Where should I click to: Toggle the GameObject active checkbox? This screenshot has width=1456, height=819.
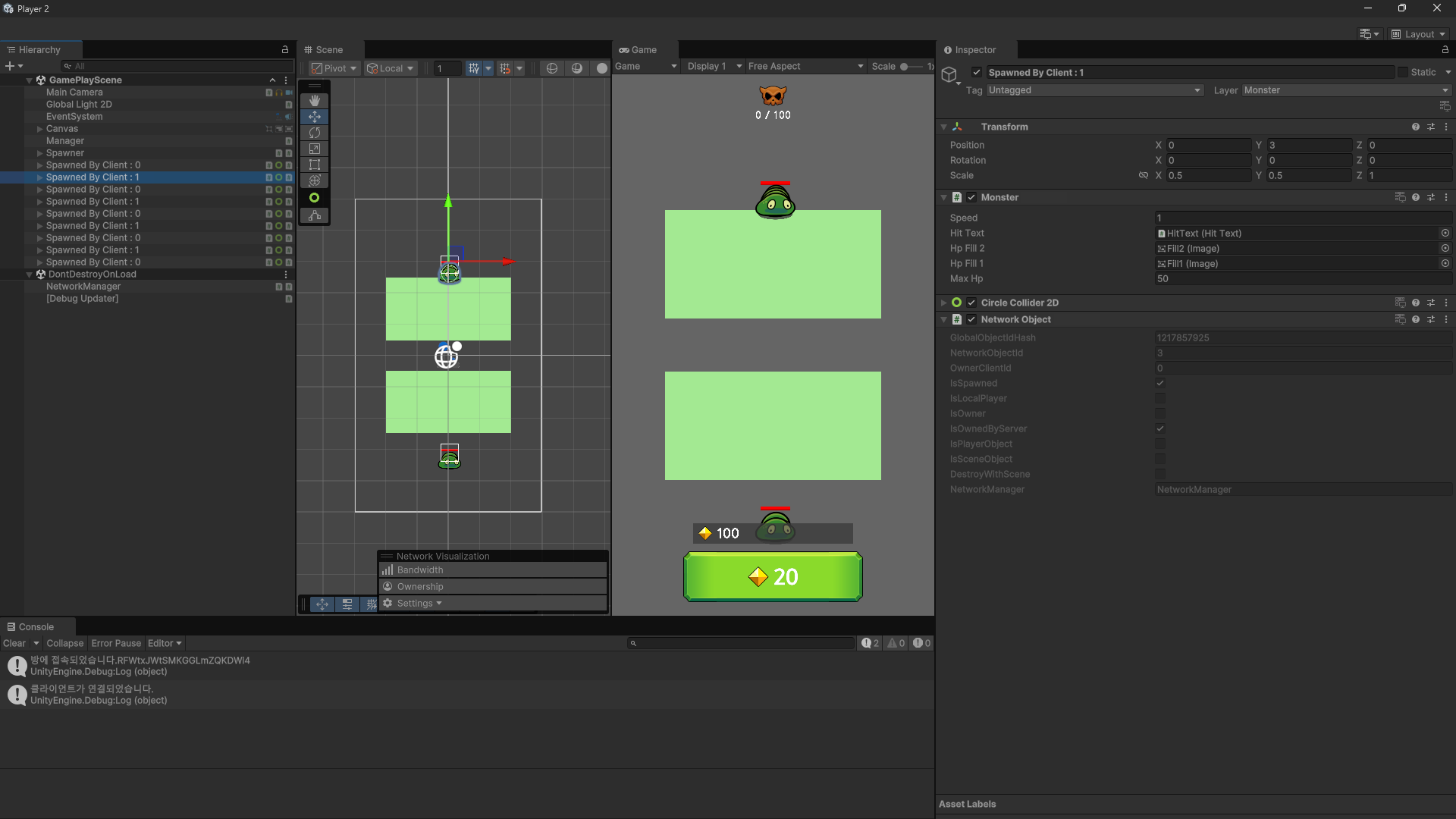click(x=977, y=73)
